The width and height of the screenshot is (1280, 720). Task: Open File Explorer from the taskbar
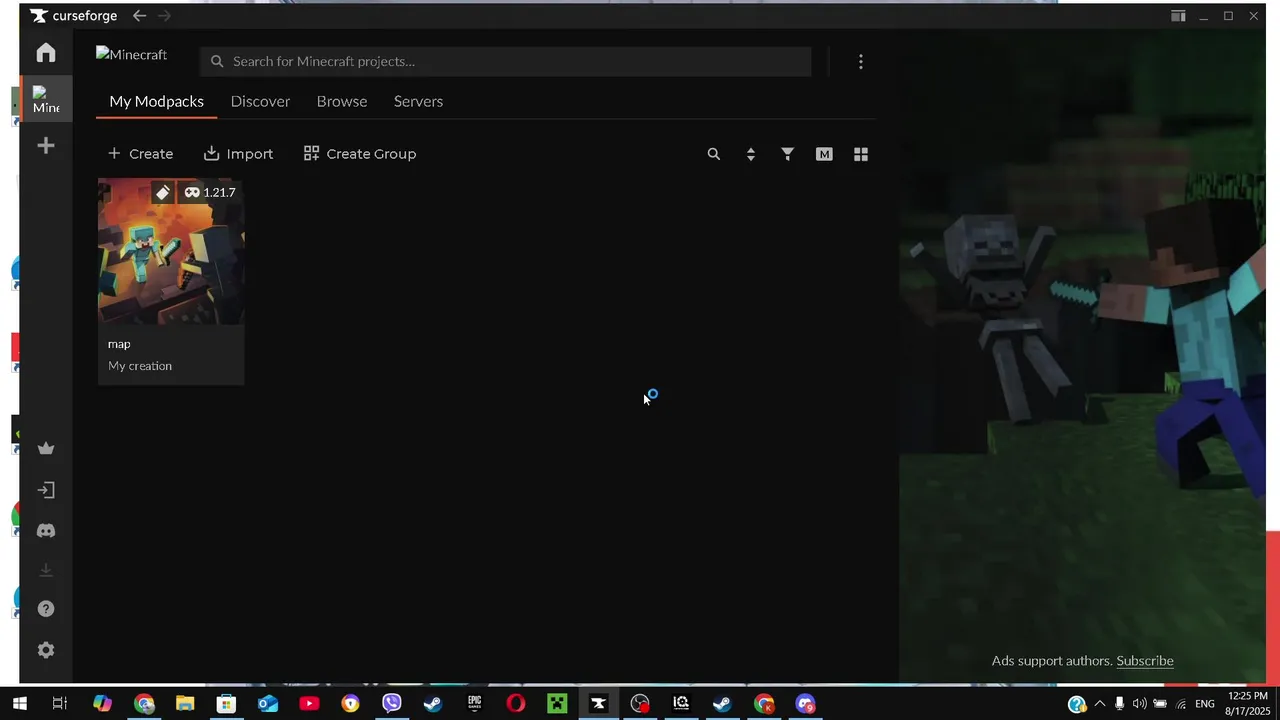coord(185,704)
